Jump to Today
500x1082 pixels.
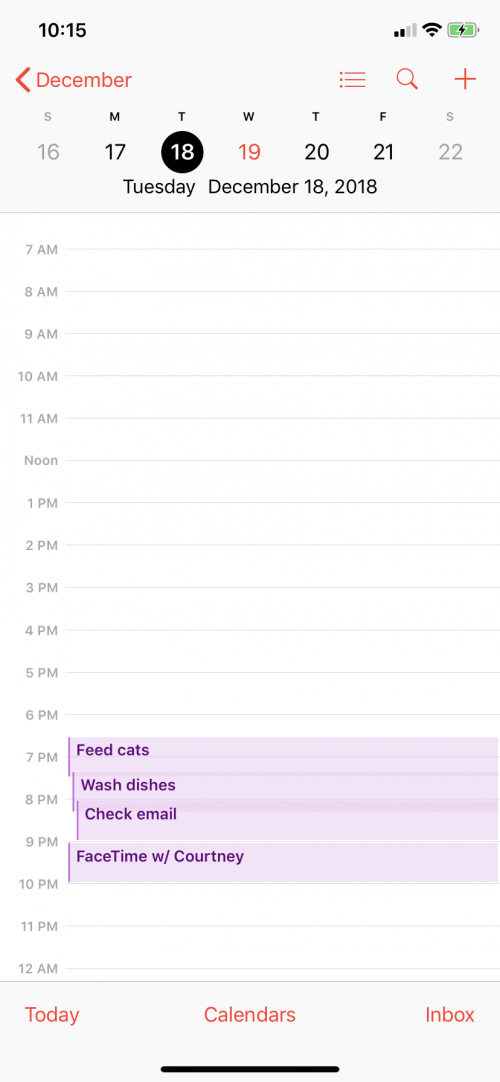point(52,1014)
